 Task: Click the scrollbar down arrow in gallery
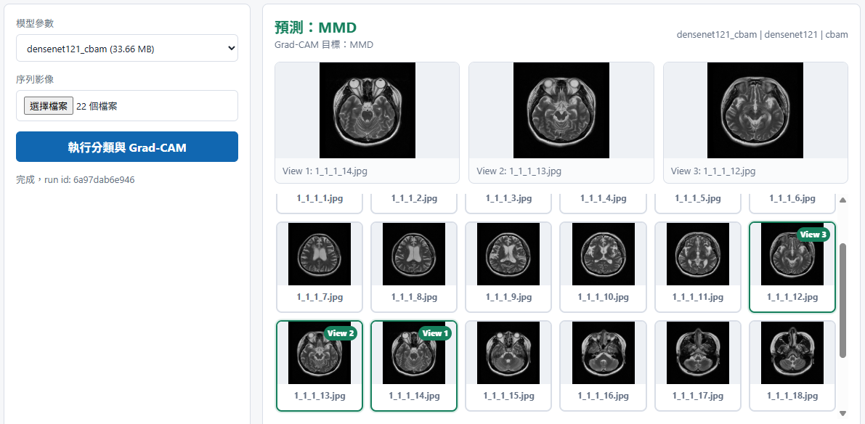point(842,413)
